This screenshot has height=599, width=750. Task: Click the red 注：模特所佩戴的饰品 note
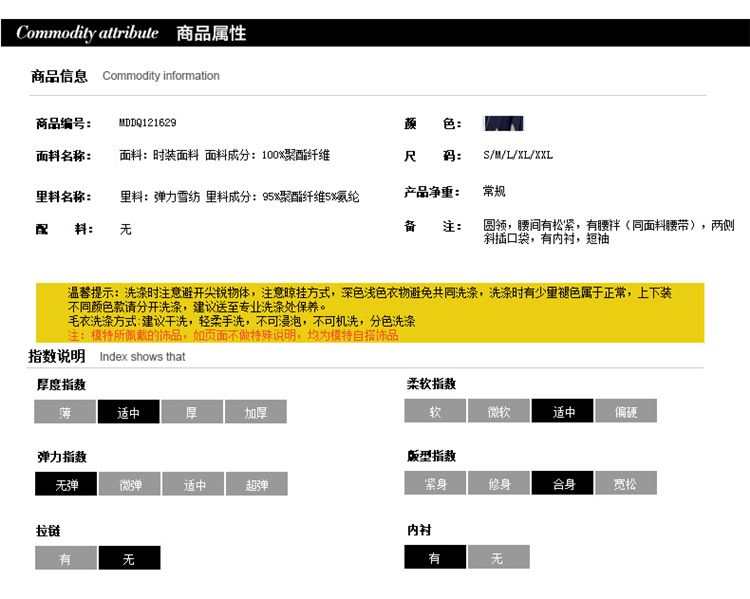233,335
